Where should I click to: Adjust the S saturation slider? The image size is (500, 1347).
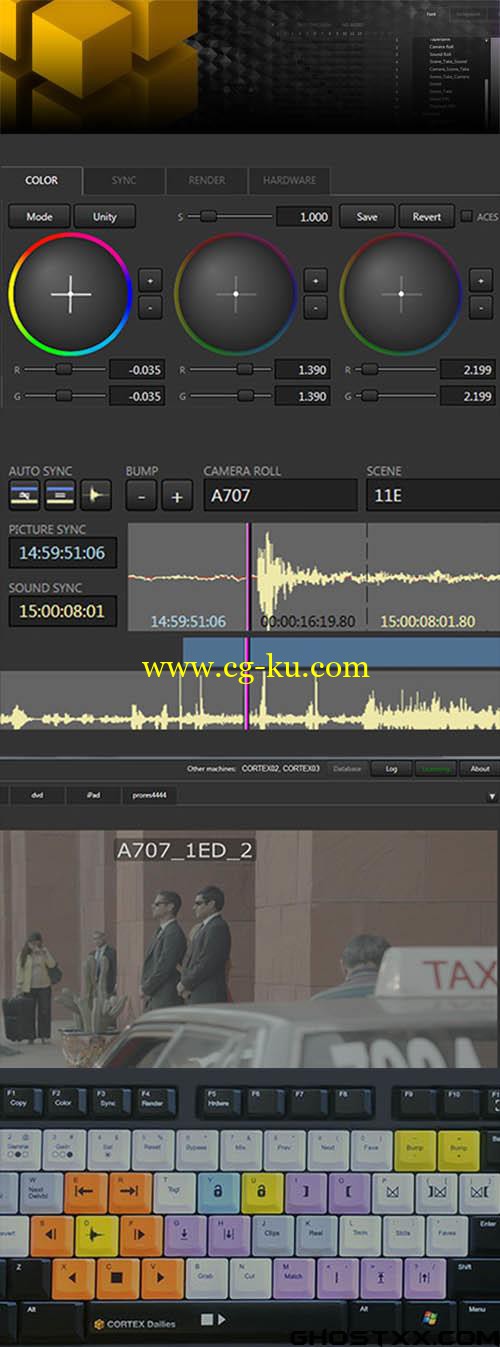coord(225,216)
